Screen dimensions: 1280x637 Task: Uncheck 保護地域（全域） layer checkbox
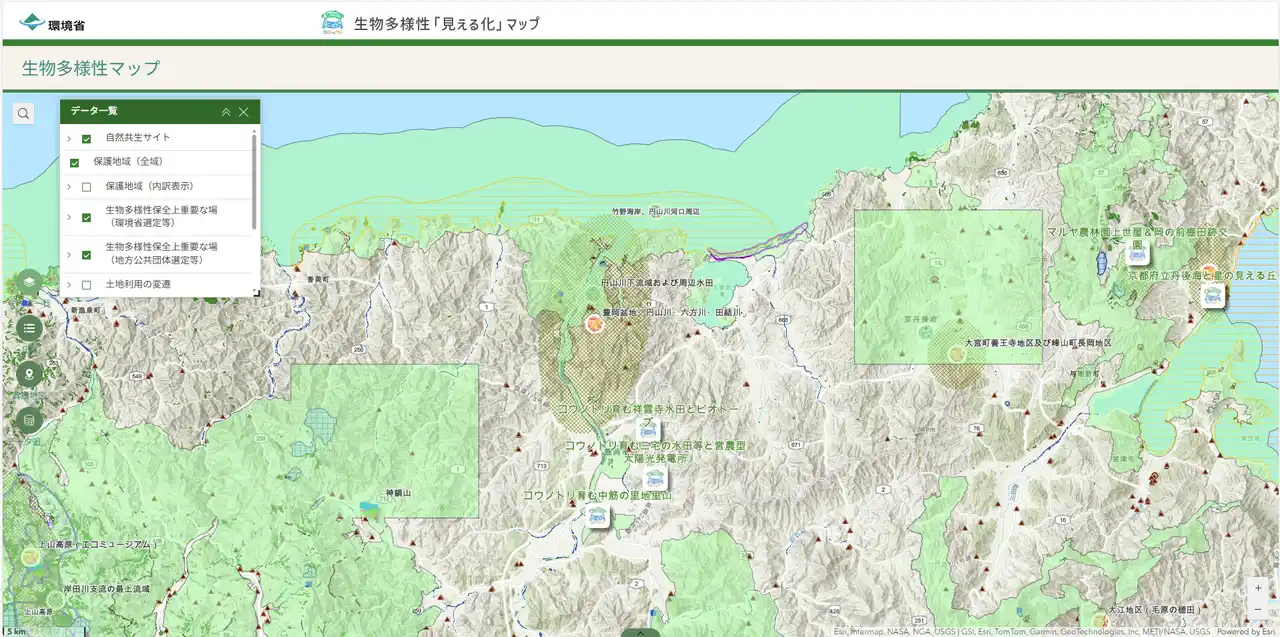click(x=75, y=163)
